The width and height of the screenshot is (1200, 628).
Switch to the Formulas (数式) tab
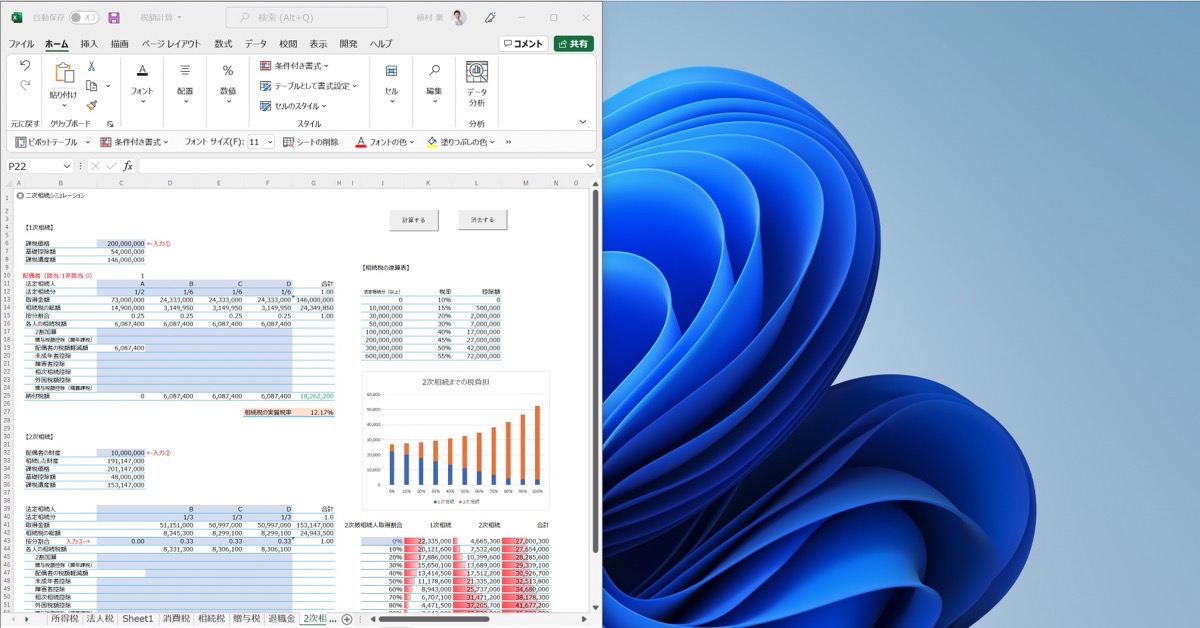223,44
